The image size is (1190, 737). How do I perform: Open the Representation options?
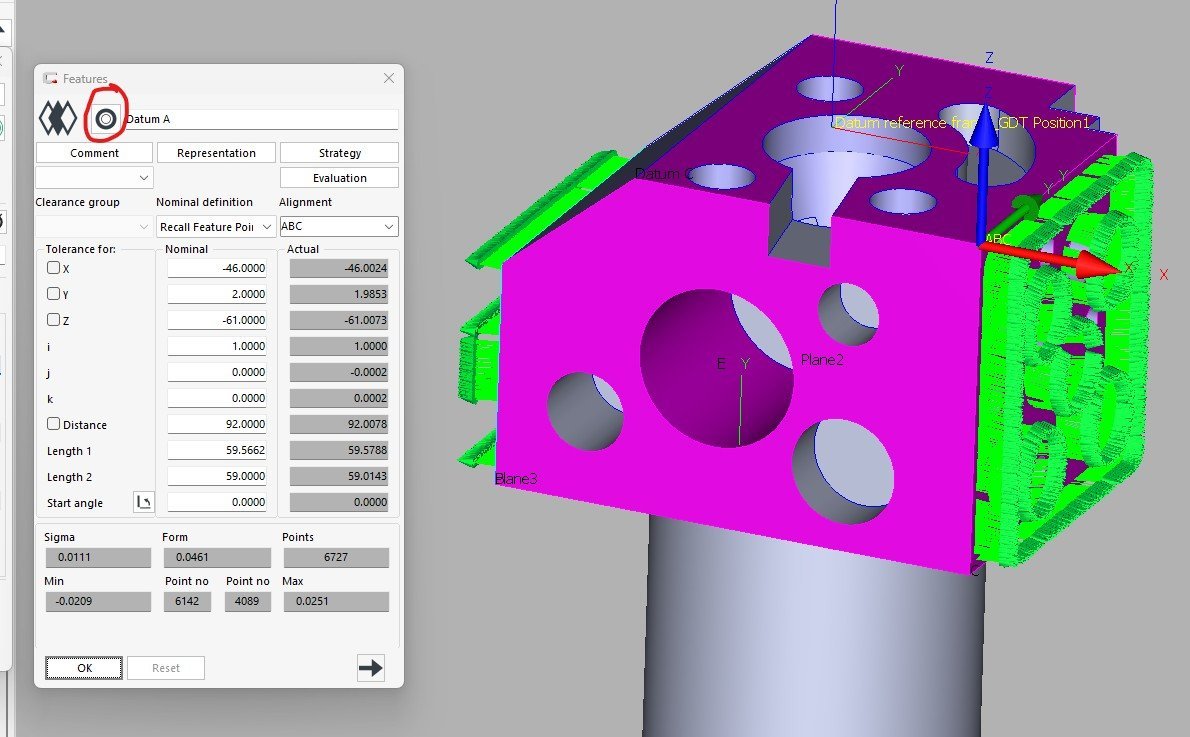point(216,153)
